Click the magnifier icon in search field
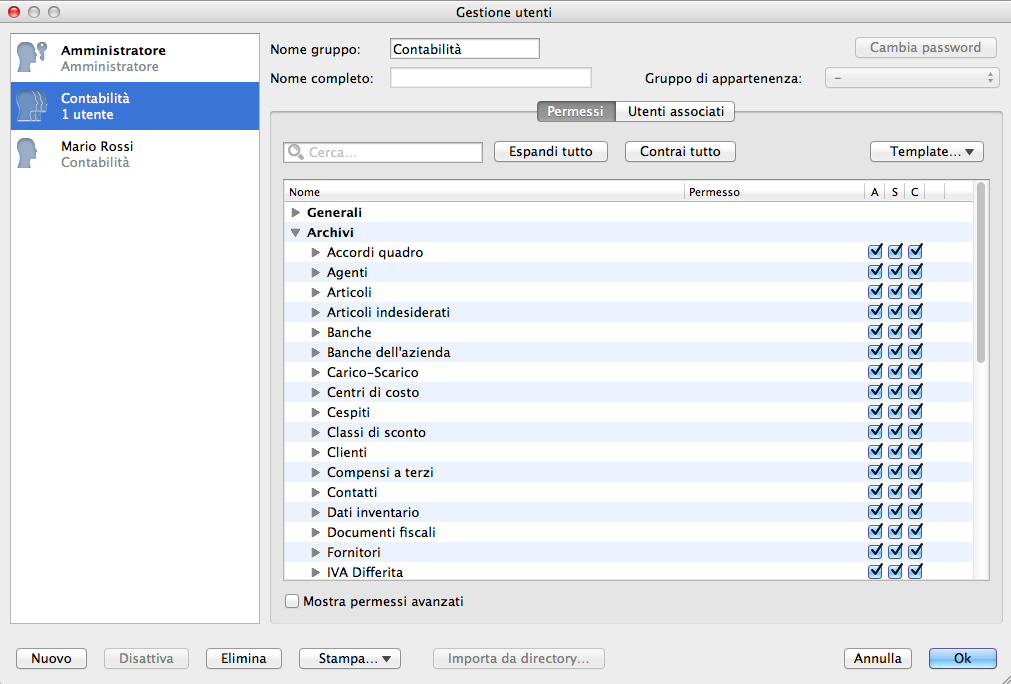This screenshot has height=684, width=1011. [296, 153]
